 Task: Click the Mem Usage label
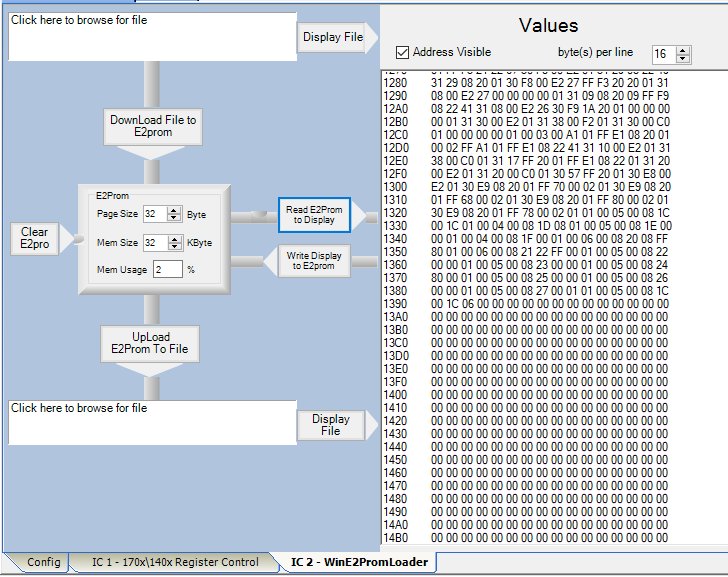tap(122, 270)
